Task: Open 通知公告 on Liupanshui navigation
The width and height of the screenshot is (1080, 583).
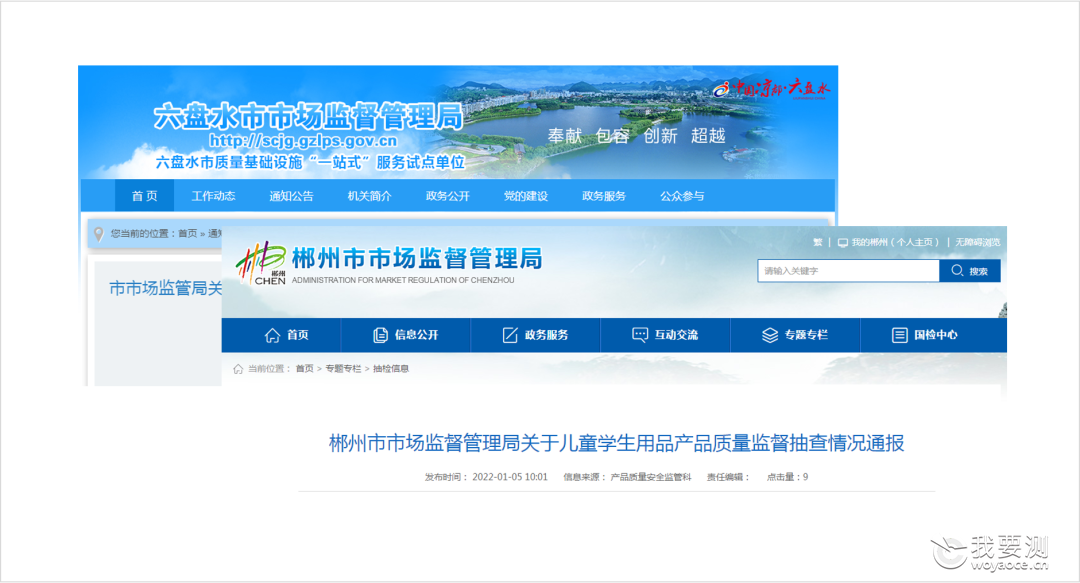Action: 291,196
